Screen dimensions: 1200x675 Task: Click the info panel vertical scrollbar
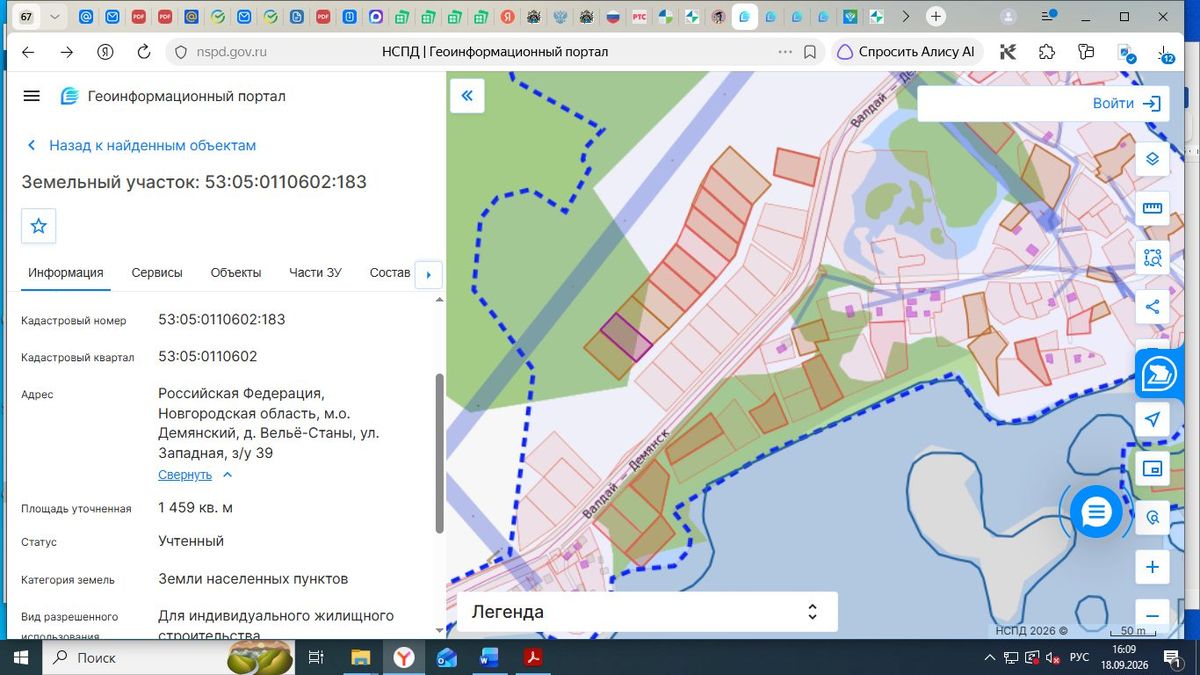pyautogui.click(x=440, y=453)
